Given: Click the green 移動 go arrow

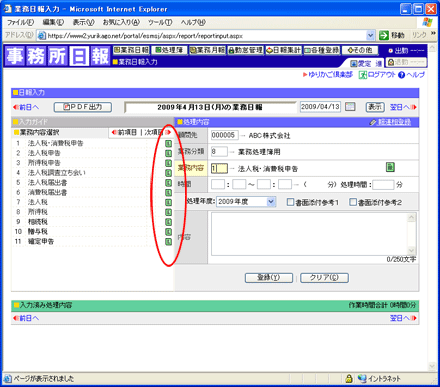Looking at the screenshot, I should (384, 35).
